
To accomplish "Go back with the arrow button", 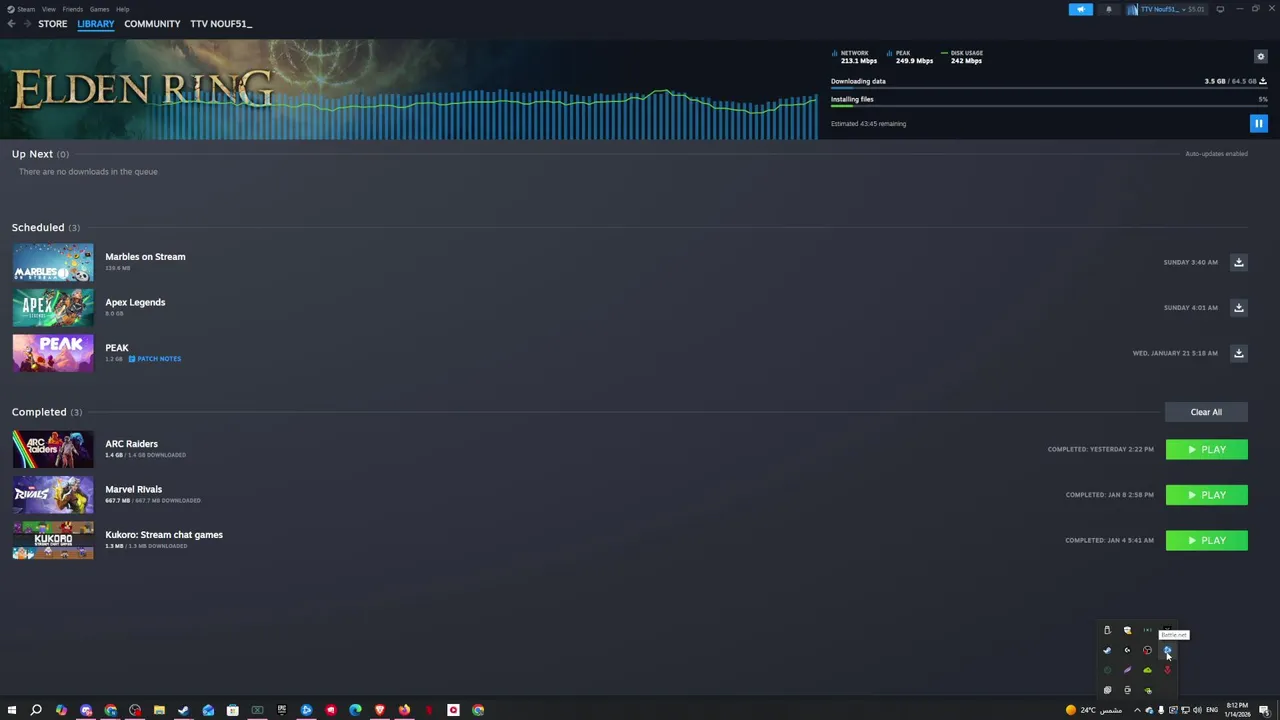I will click(x=11, y=24).
